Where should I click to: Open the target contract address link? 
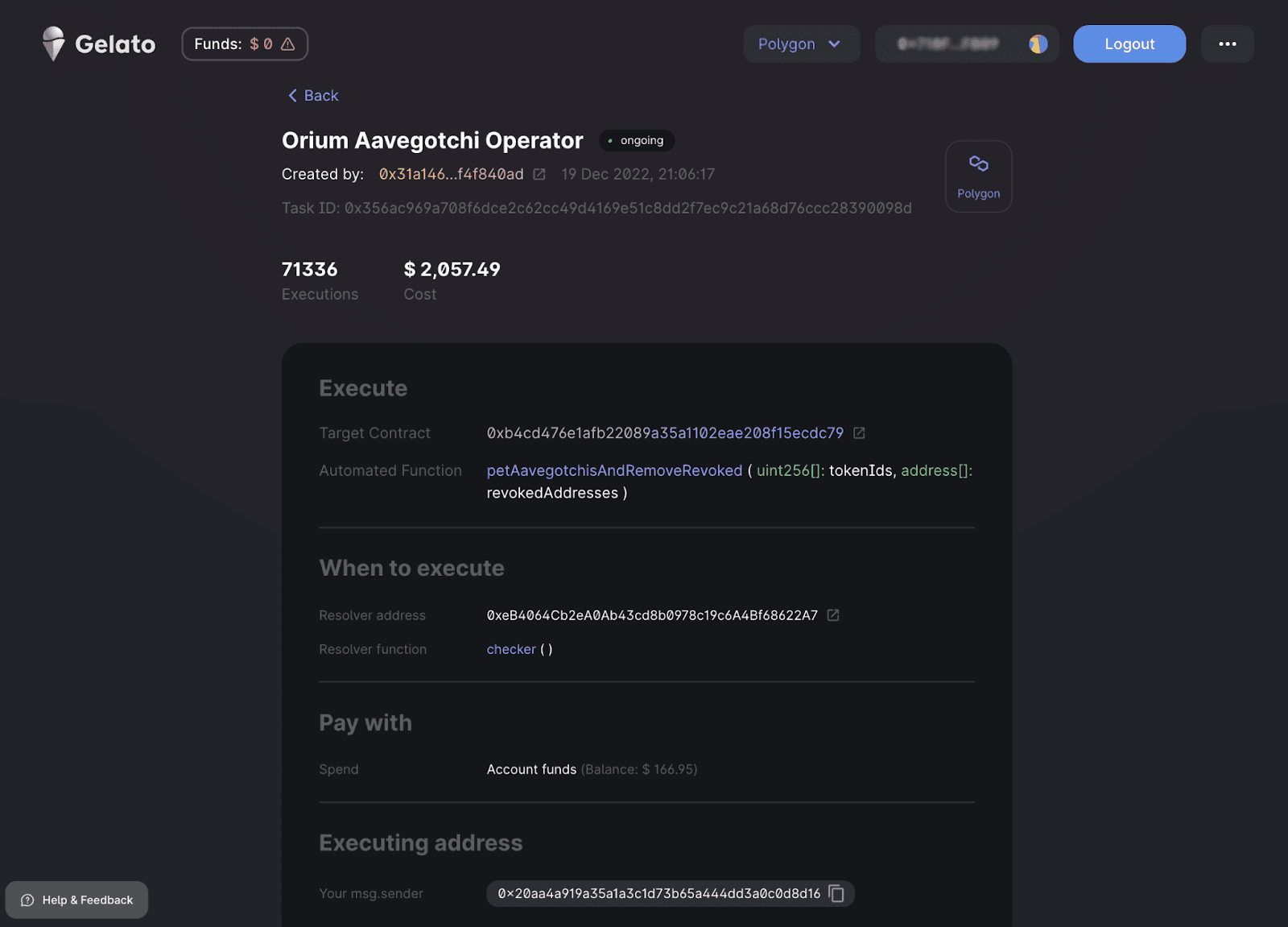665,433
